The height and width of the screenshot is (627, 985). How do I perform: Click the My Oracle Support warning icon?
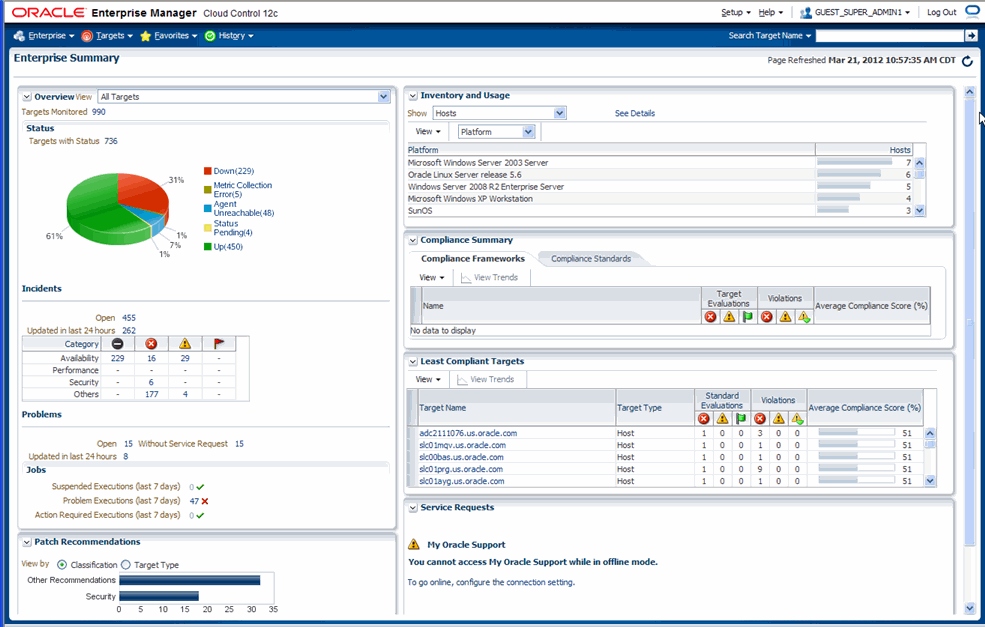(413, 544)
